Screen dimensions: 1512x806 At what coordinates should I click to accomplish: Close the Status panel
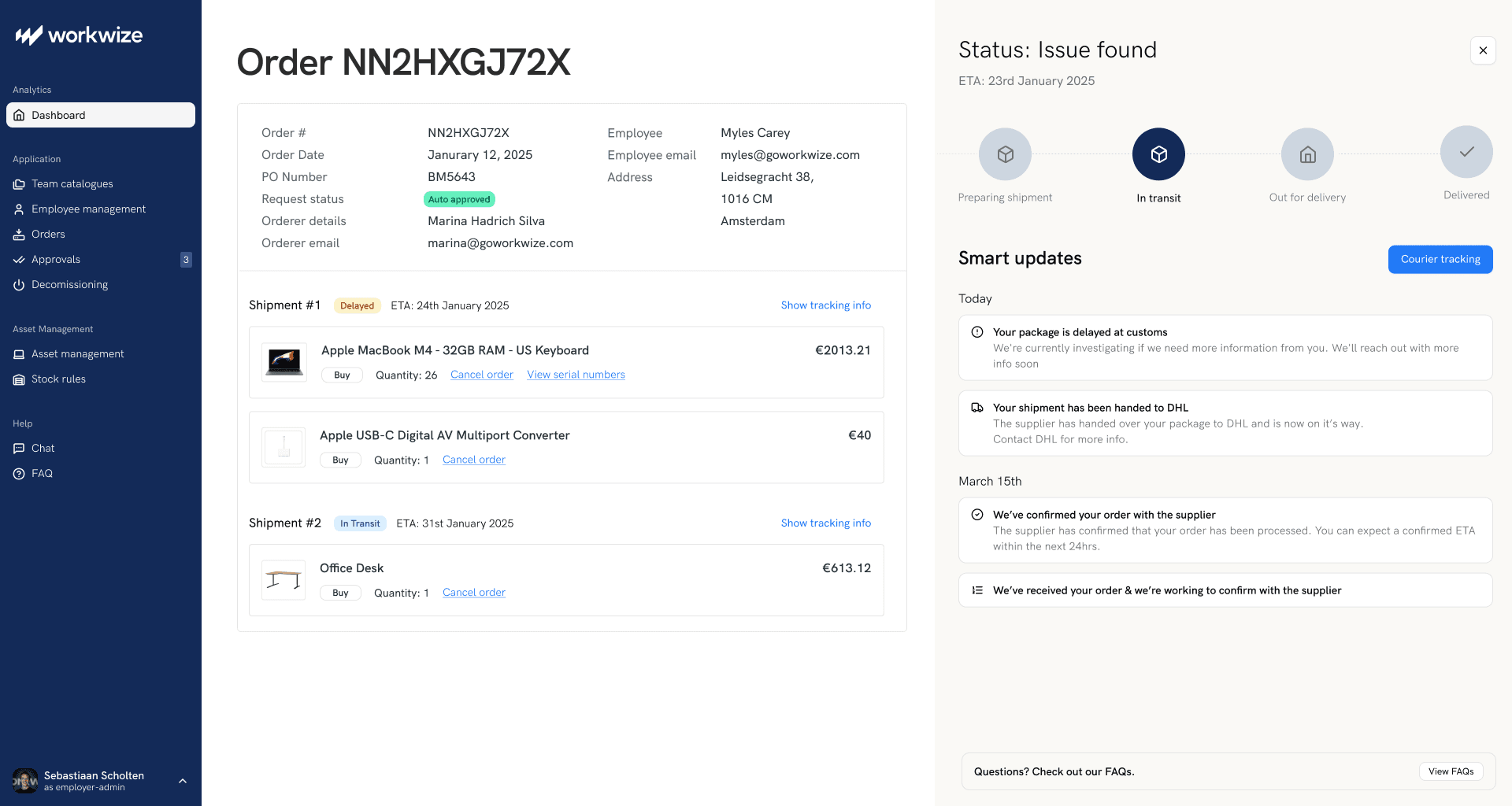pyautogui.click(x=1483, y=50)
